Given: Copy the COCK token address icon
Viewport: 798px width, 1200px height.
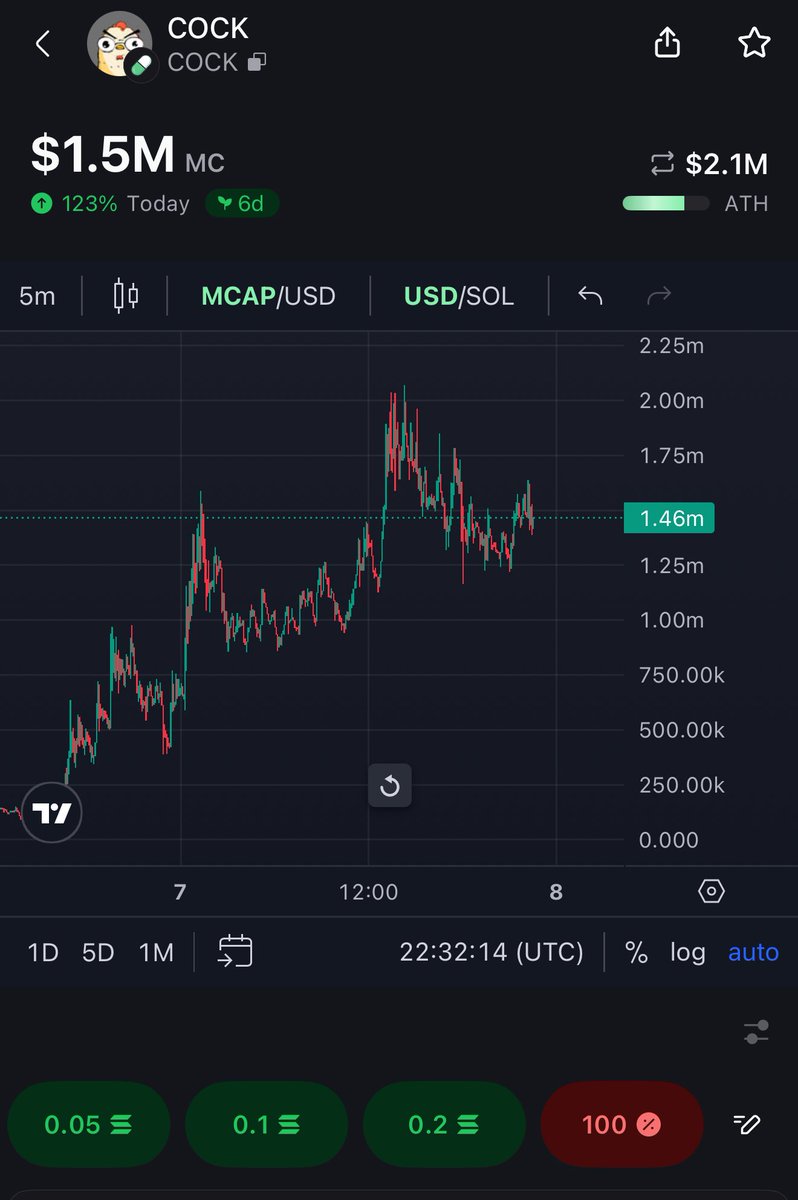Looking at the screenshot, I should pos(257,62).
